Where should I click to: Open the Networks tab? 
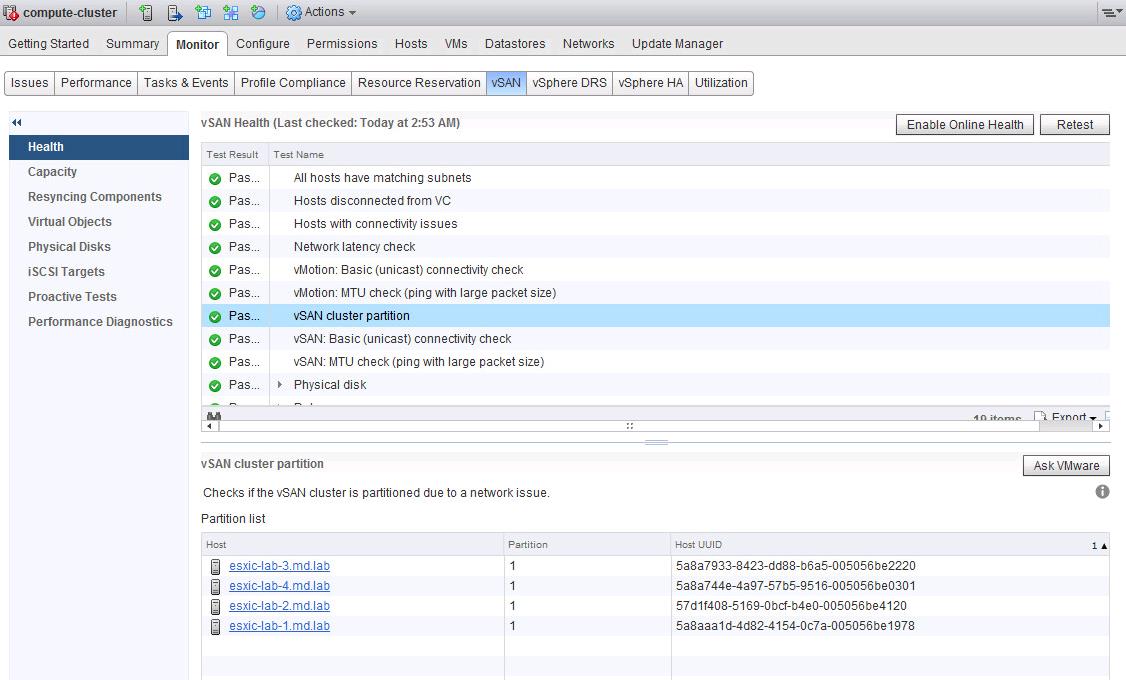[x=588, y=44]
